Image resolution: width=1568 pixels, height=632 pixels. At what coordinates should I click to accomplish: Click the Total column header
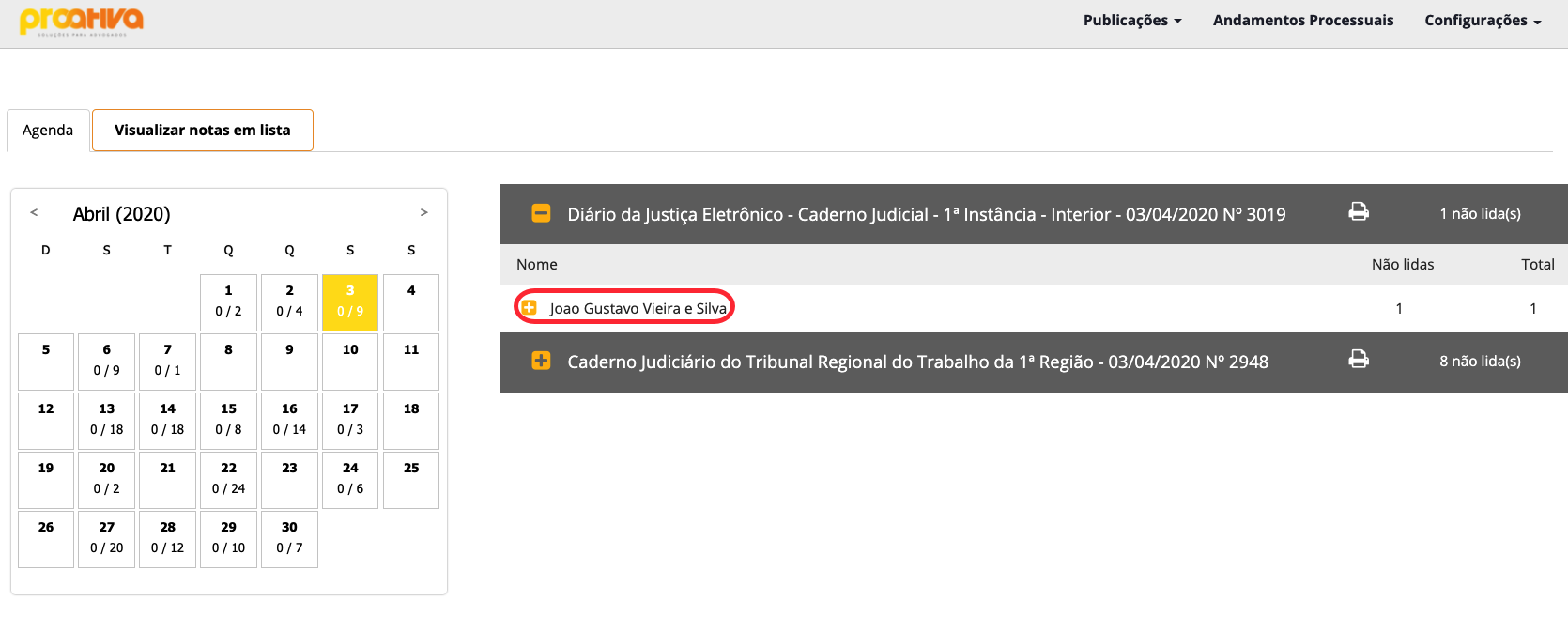[x=1538, y=265]
